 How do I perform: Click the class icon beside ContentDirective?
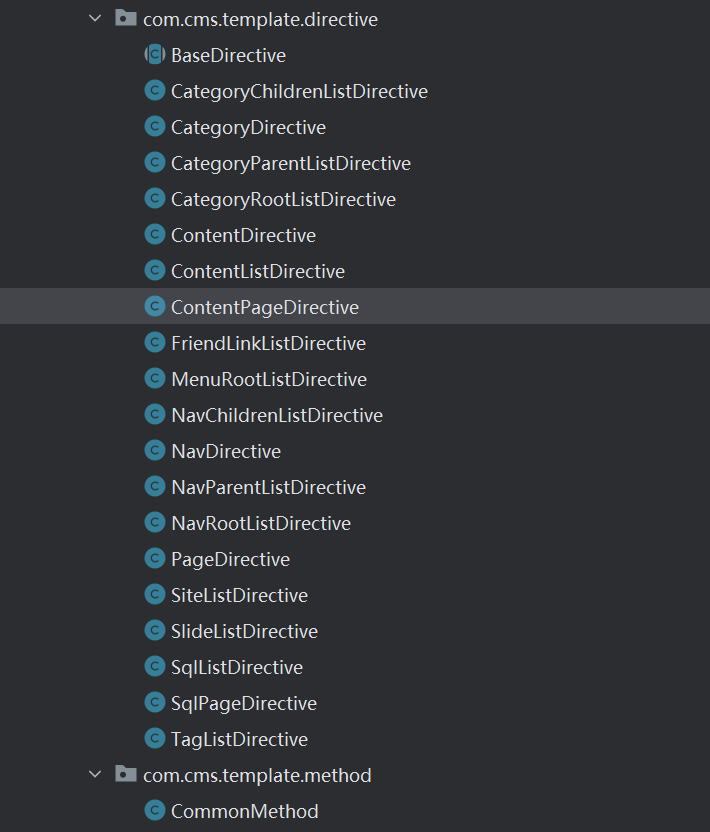coord(155,234)
